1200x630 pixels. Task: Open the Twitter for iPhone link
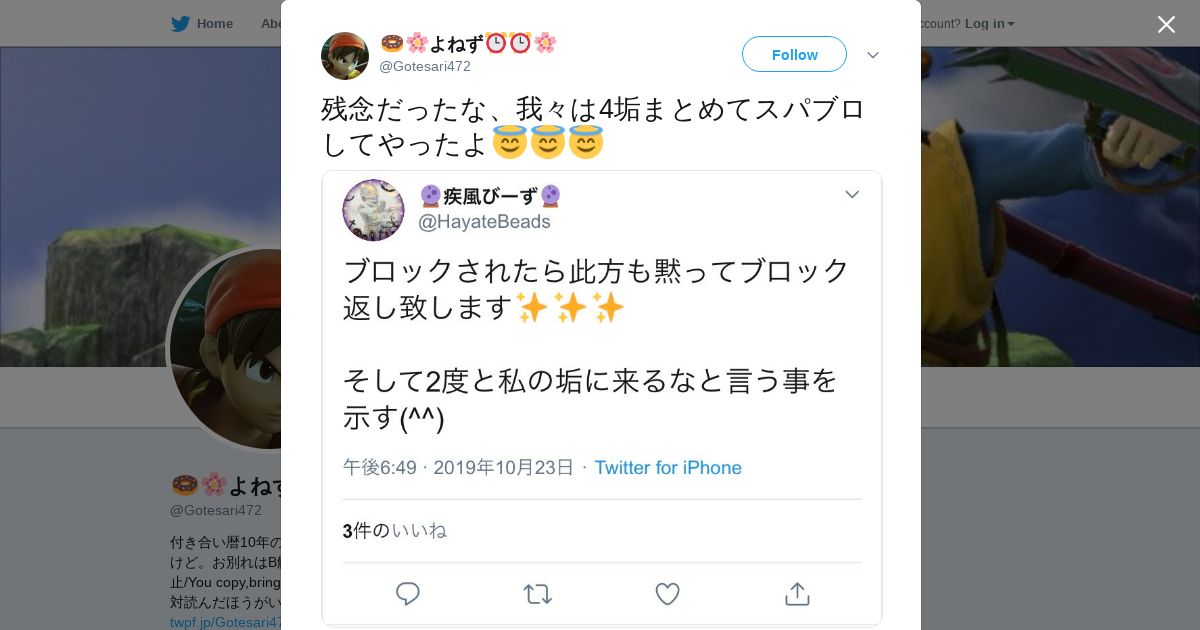click(668, 467)
